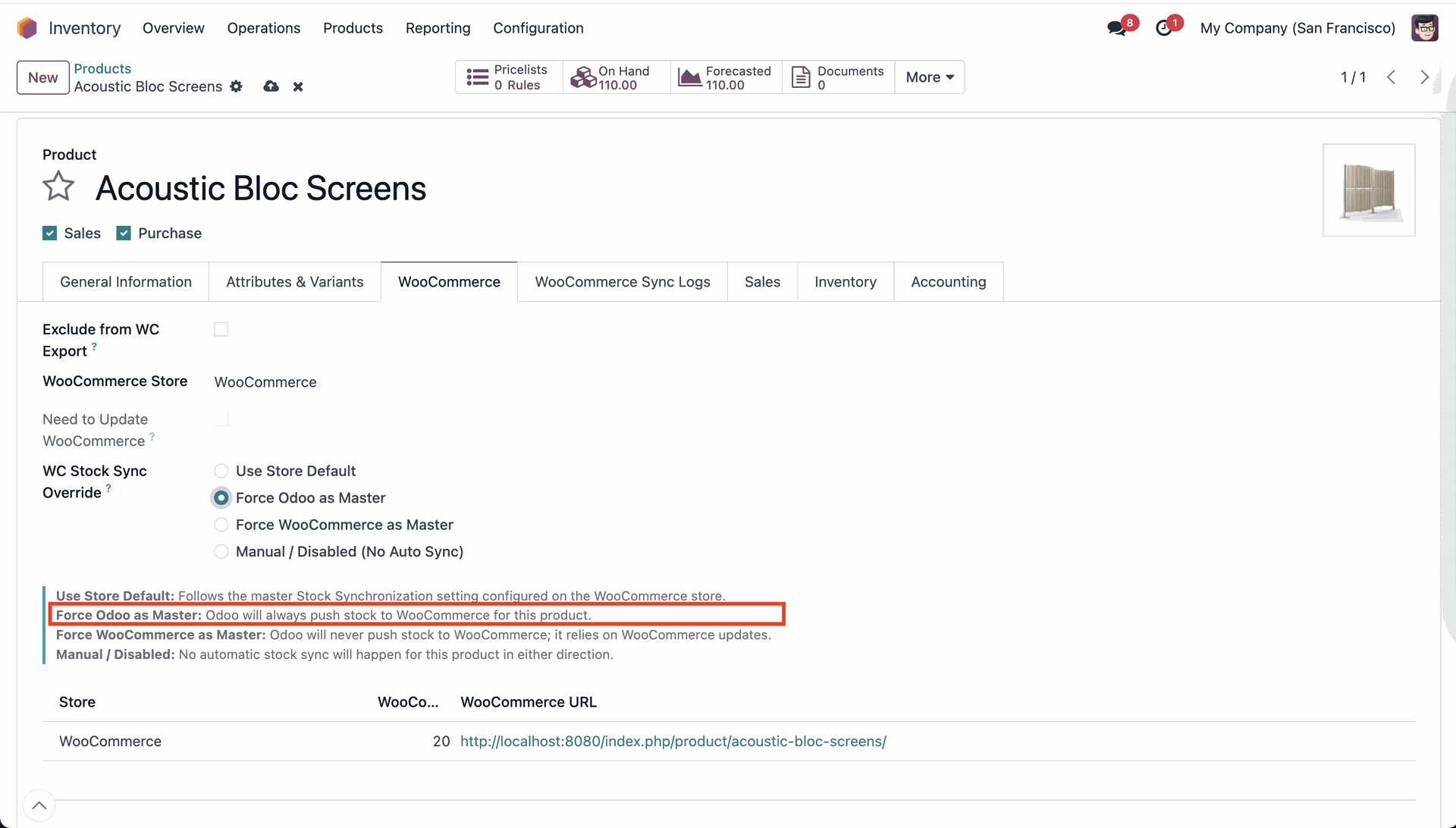Switch to the Inventory tab
The width and height of the screenshot is (1456, 828).
click(846, 282)
